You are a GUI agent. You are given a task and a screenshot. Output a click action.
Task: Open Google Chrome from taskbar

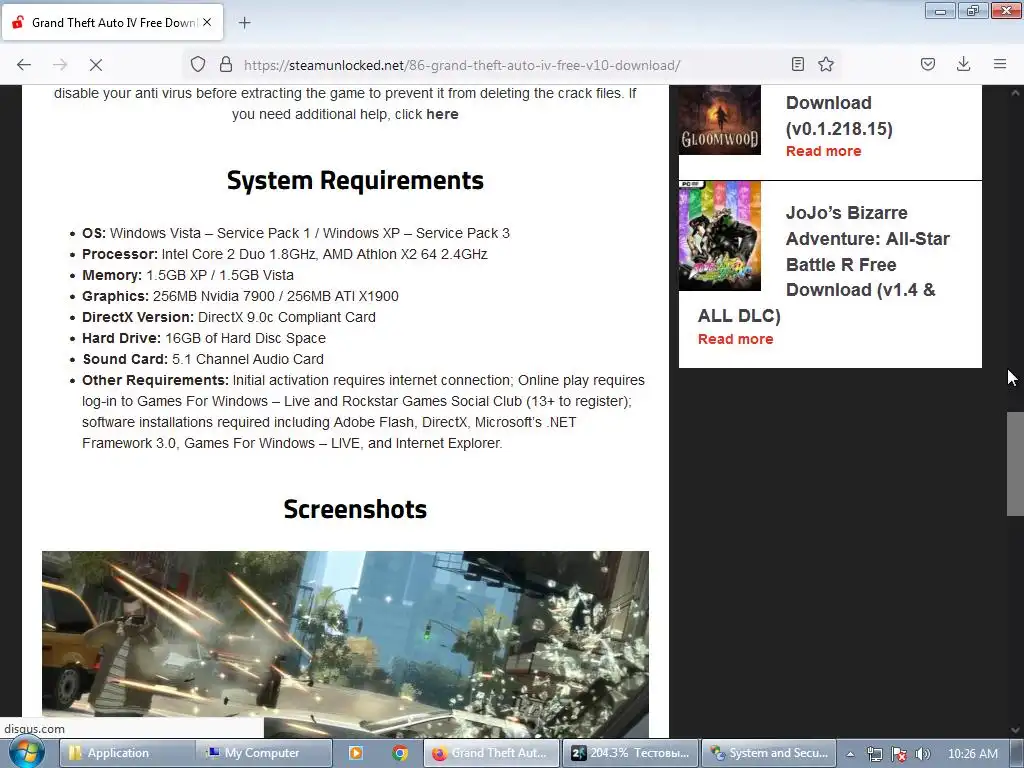tap(400, 753)
